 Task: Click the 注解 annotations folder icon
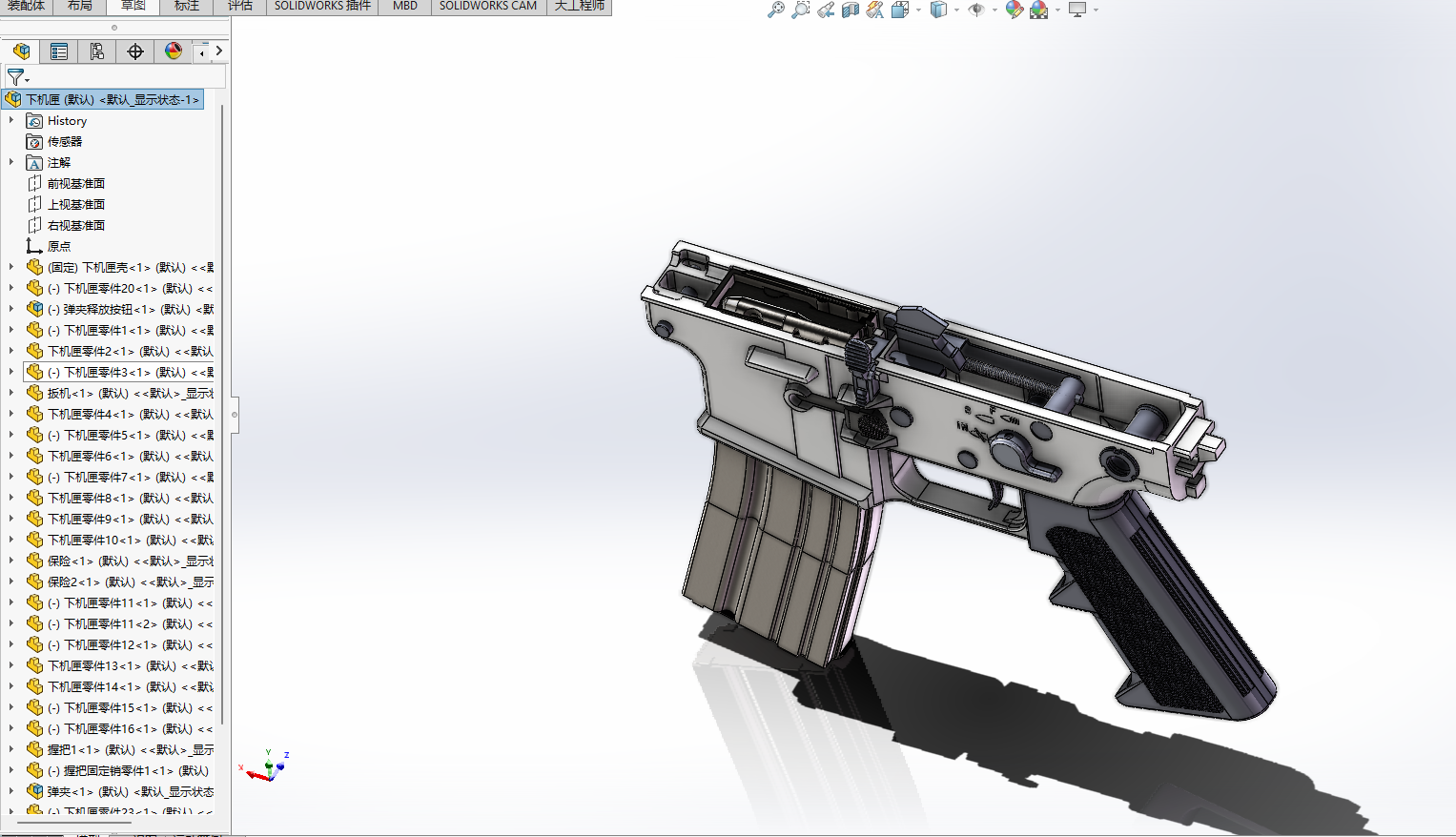[34, 162]
